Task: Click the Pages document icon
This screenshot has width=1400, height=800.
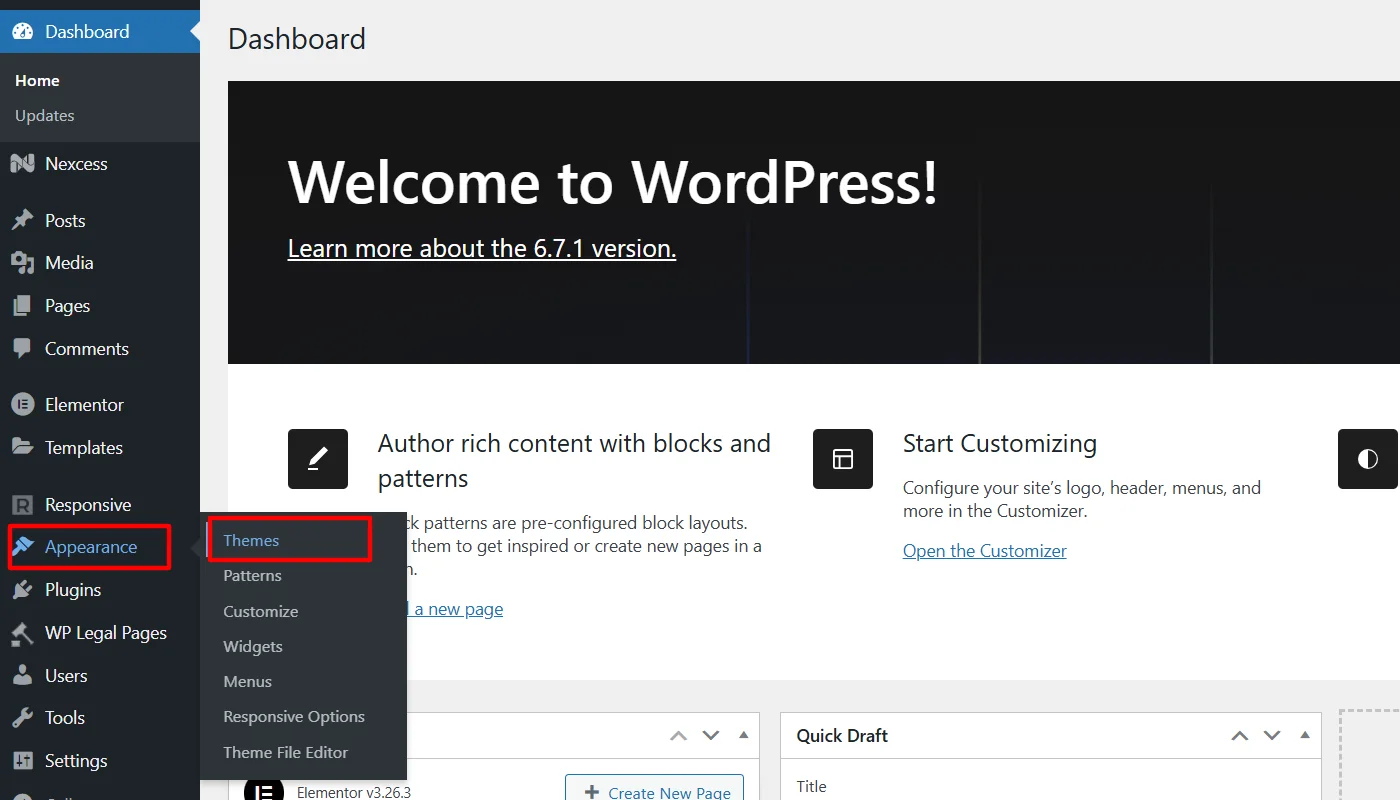Action: 22,306
